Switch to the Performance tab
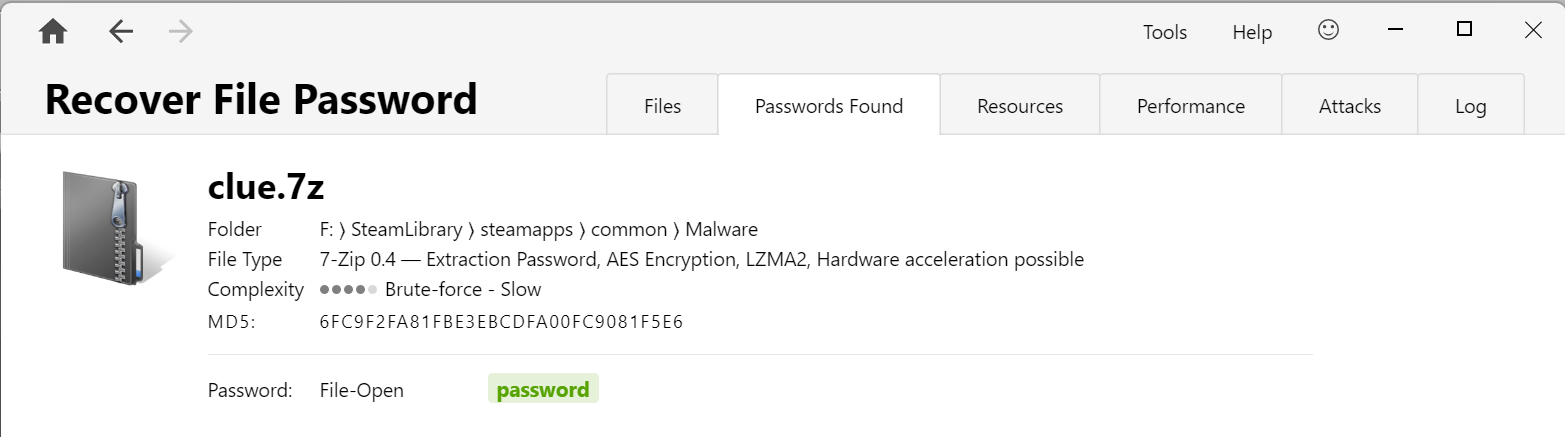 tap(1191, 105)
